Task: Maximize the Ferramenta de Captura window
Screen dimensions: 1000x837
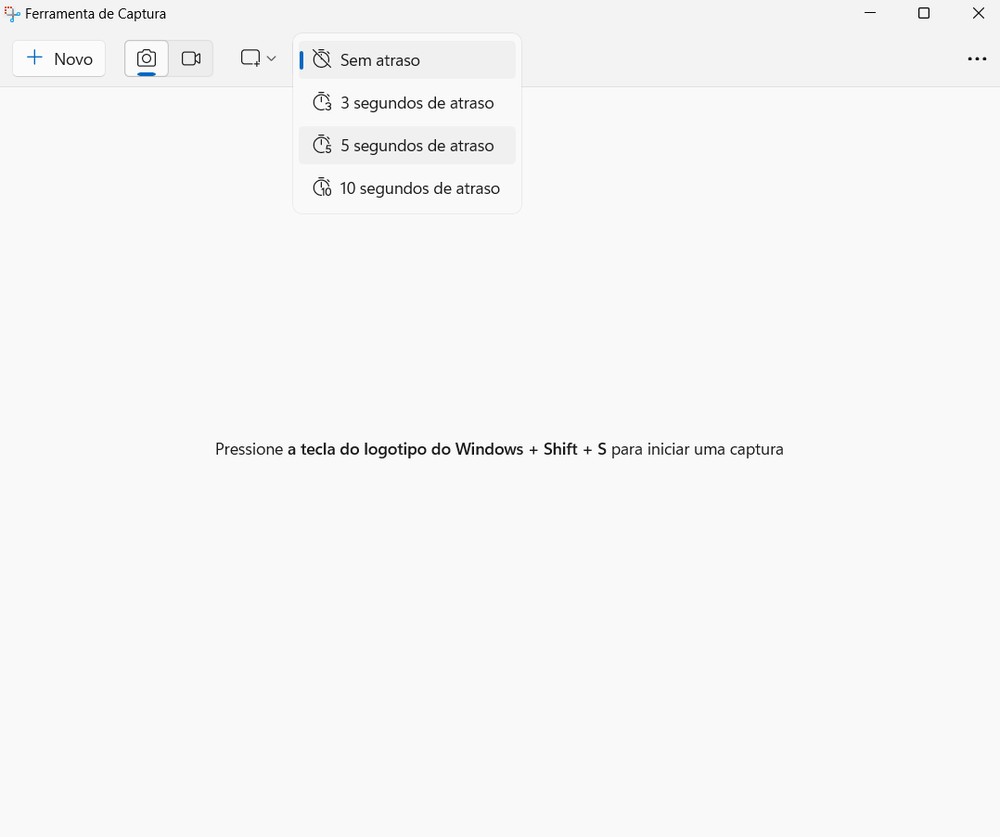Action: [x=923, y=13]
